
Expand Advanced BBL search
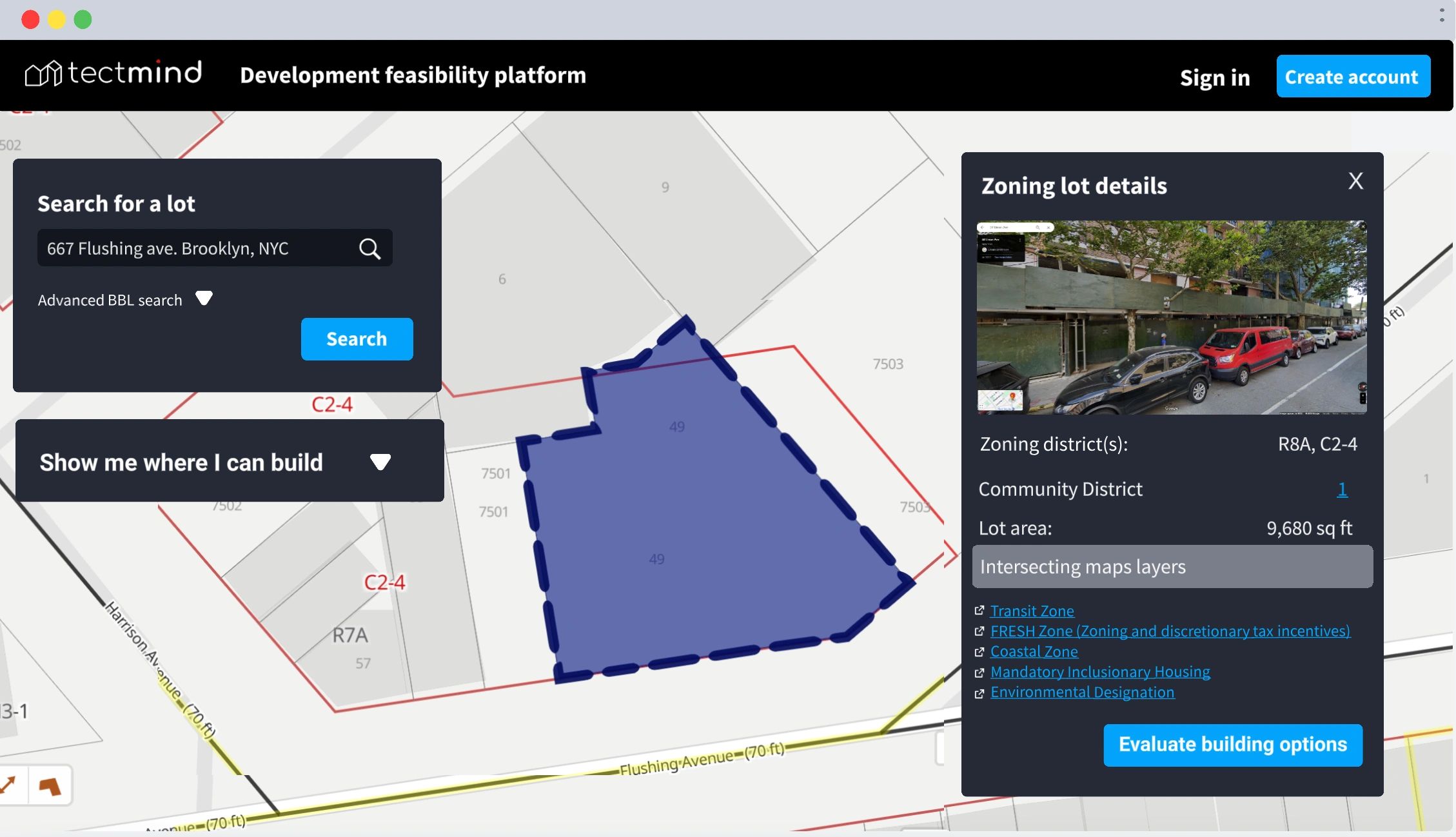204,298
